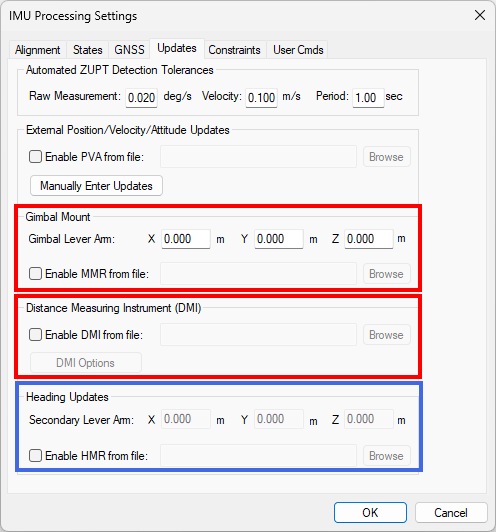This screenshot has width=496, height=532.
Task: Click the Manually Enter Updates button
Action: pos(96,186)
